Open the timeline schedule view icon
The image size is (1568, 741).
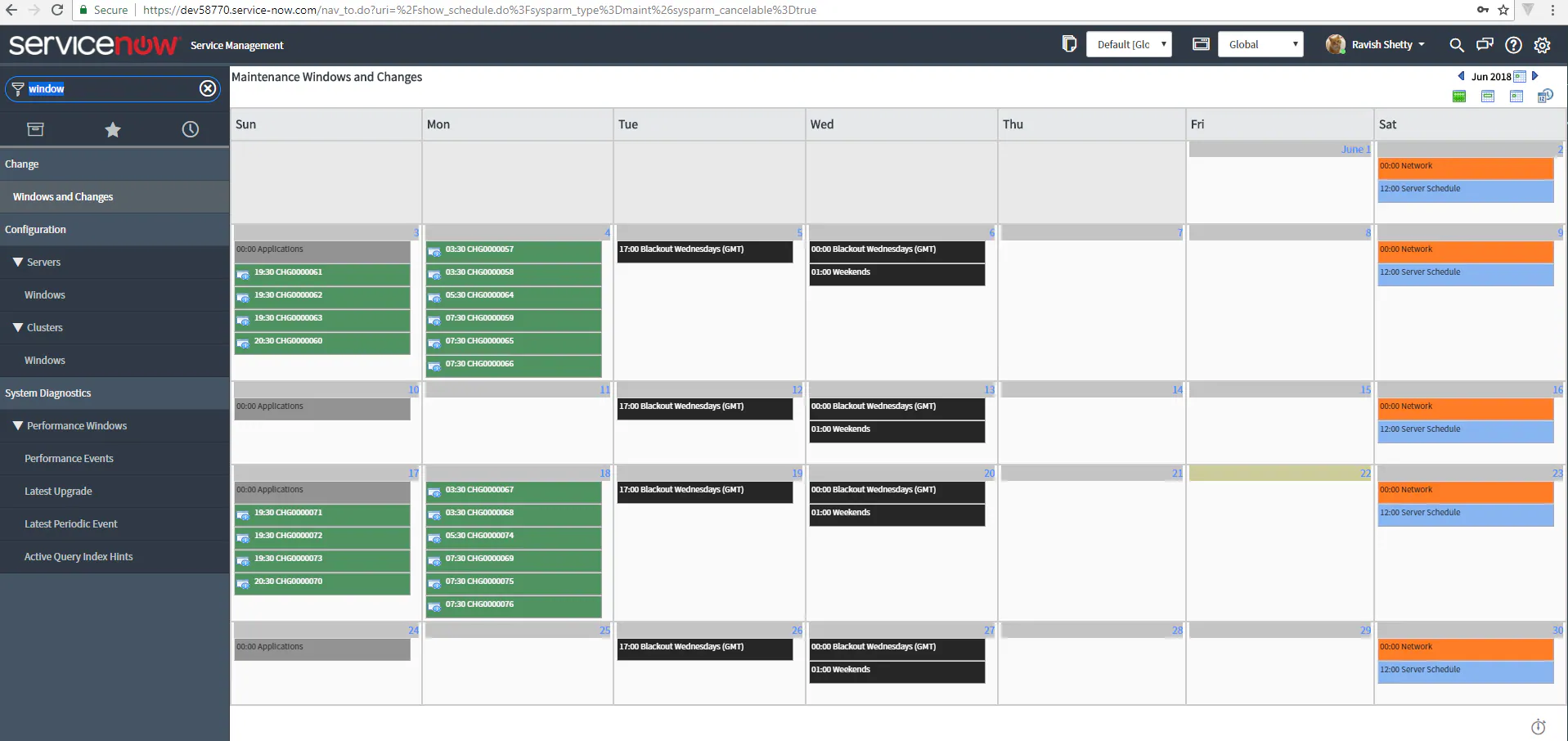pyautogui.click(x=1546, y=96)
